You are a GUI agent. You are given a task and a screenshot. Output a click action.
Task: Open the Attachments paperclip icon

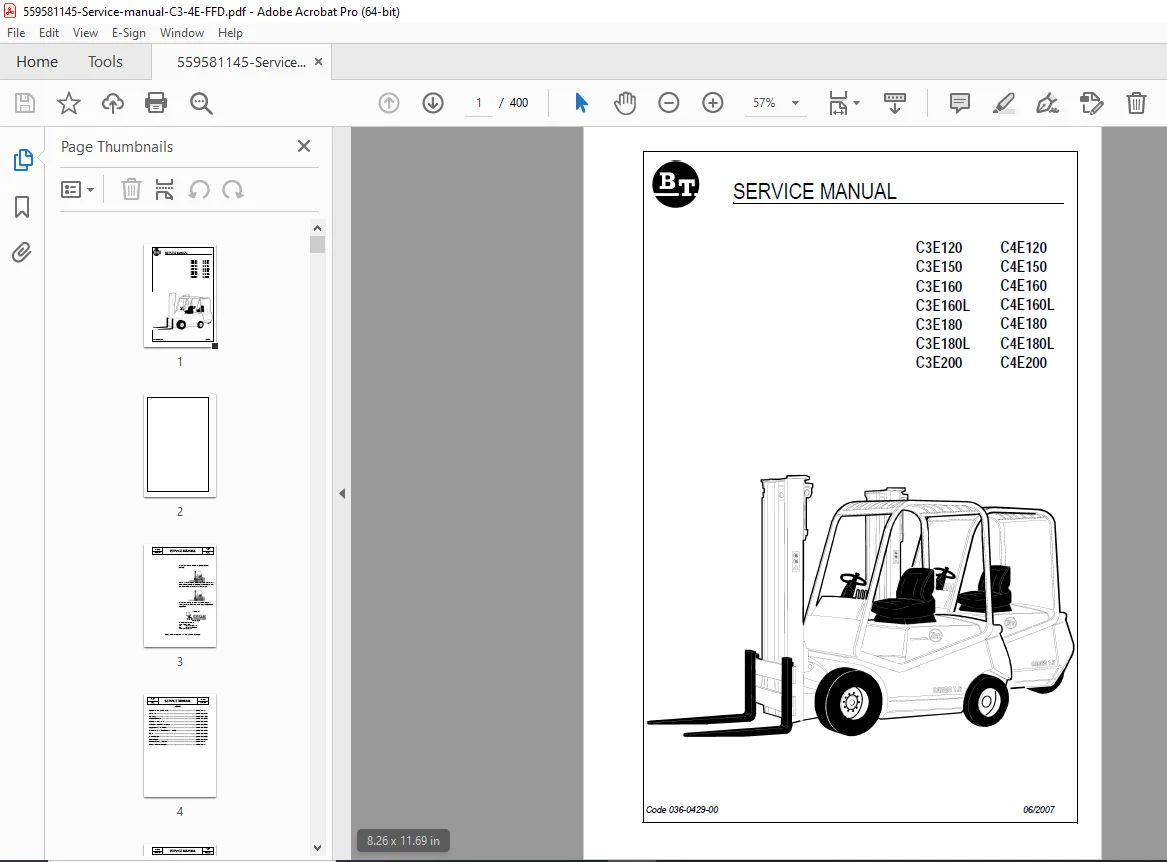pyautogui.click(x=22, y=253)
